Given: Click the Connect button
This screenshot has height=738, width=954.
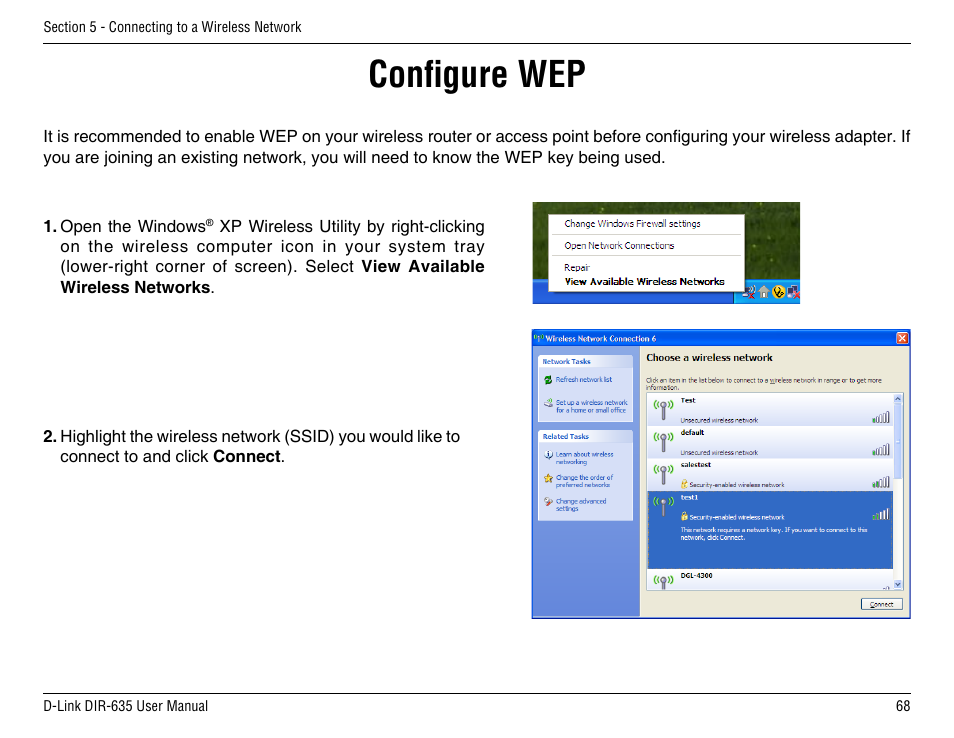Looking at the screenshot, I should [881, 604].
